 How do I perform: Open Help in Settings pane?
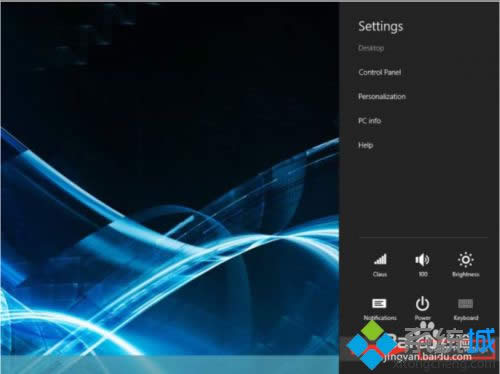(x=365, y=145)
